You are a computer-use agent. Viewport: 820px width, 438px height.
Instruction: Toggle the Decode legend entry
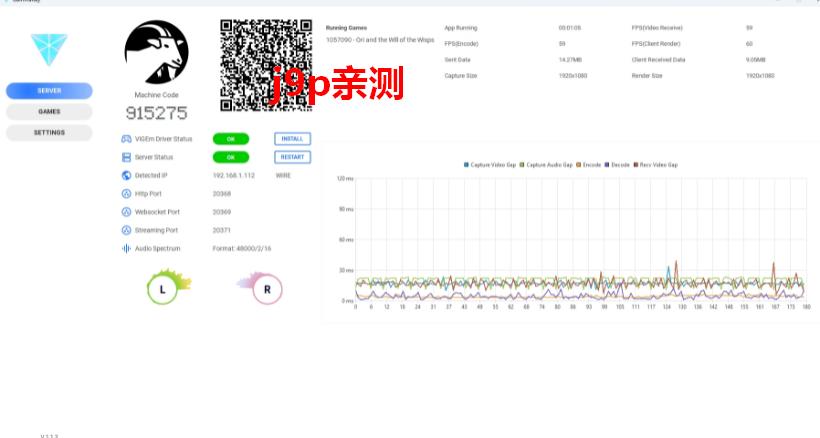click(x=619, y=164)
